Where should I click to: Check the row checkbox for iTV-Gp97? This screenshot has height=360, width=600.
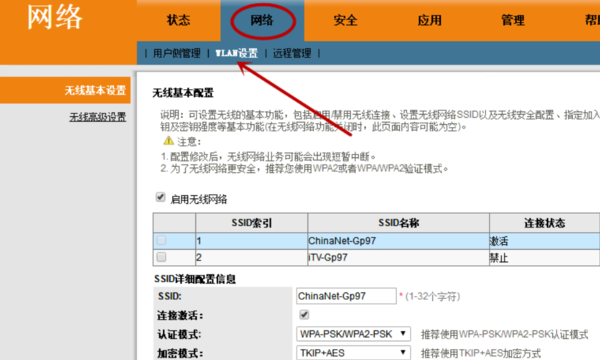(161, 257)
